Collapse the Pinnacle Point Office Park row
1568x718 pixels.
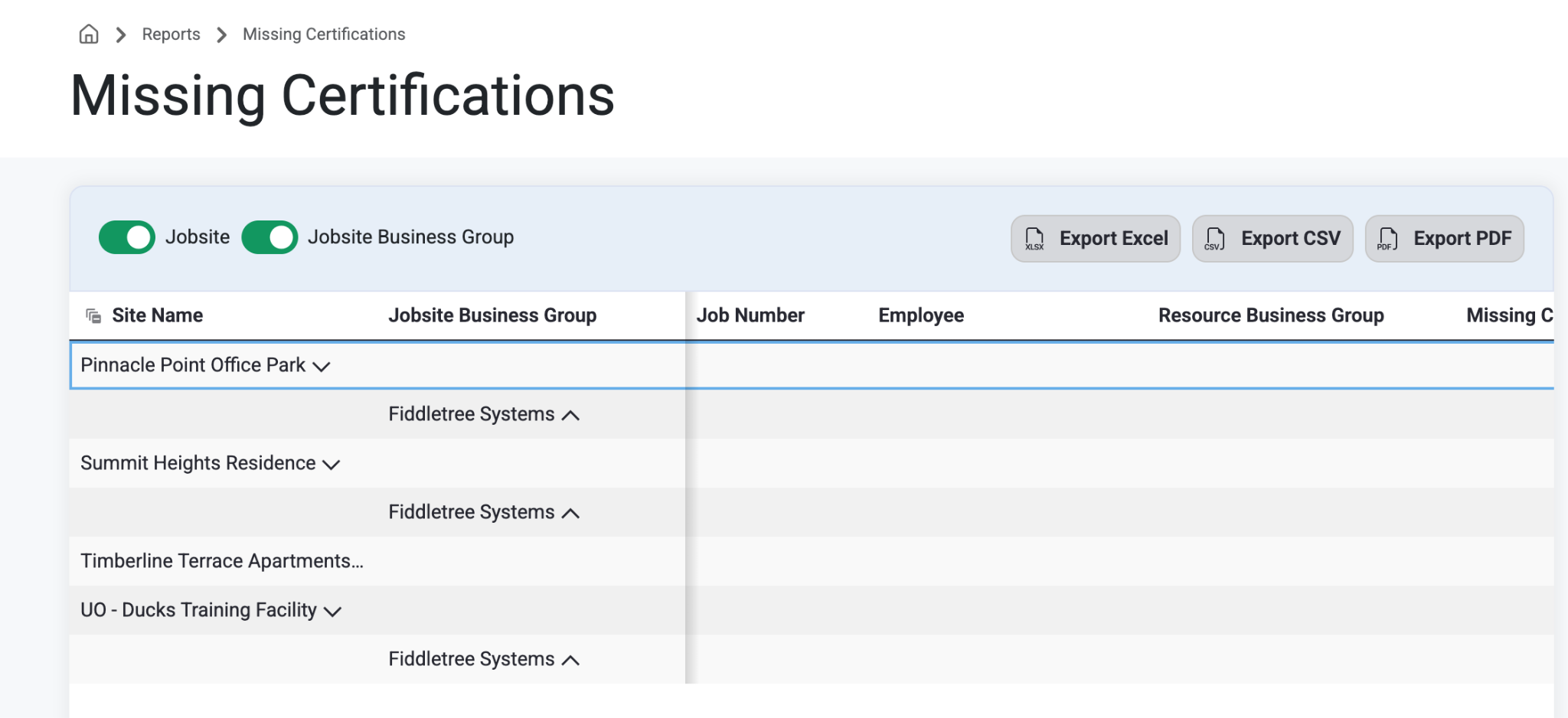[x=322, y=367]
